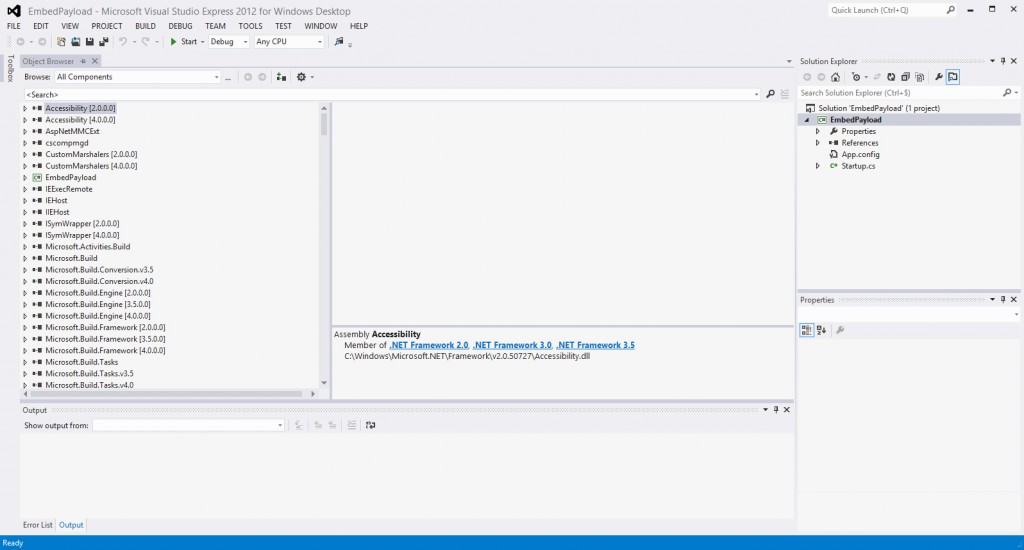Open Object Browser Settings gear
The width and height of the screenshot is (1024, 550).
pos(301,77)
